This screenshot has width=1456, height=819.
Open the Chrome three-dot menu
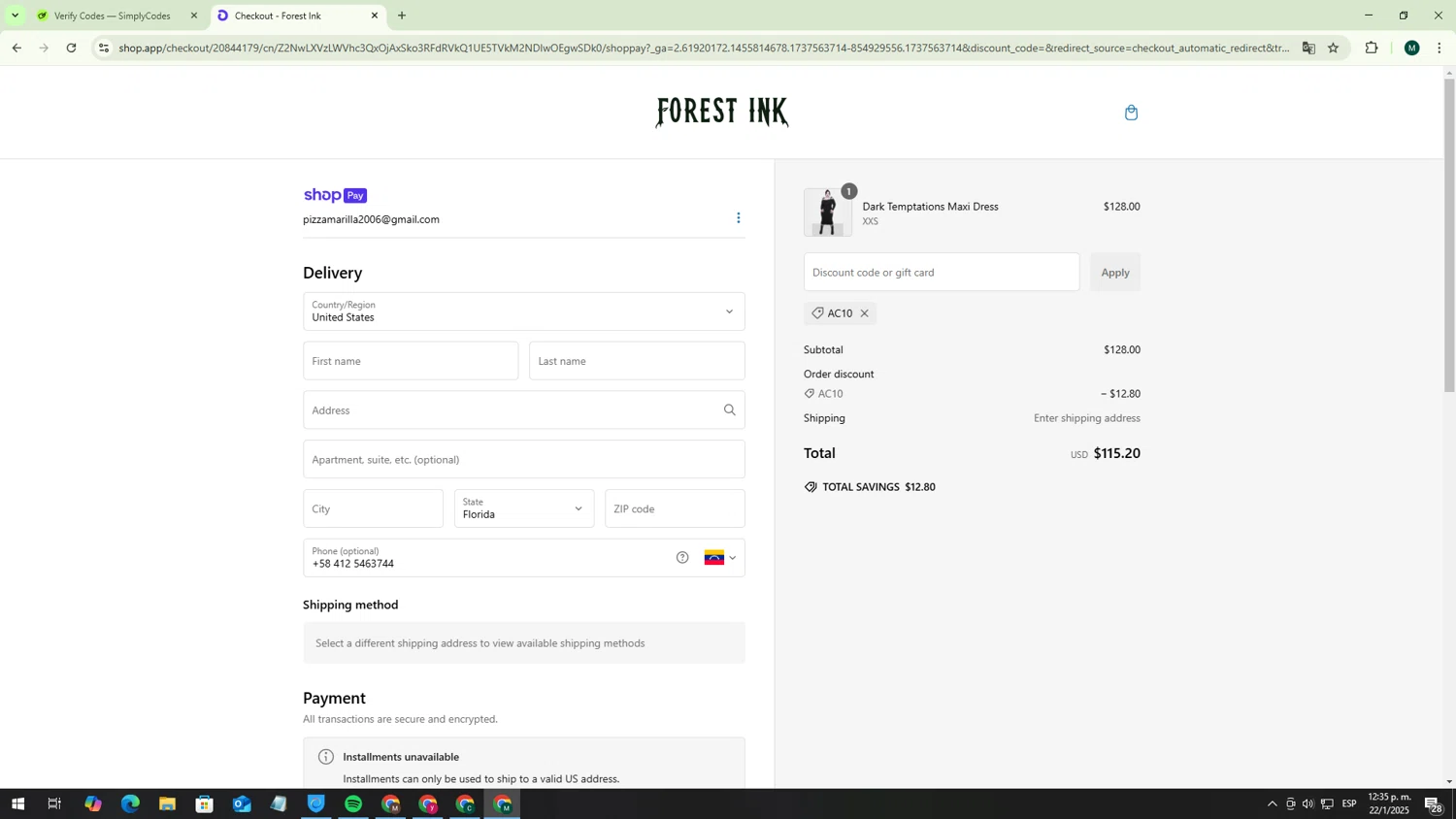1439,48
